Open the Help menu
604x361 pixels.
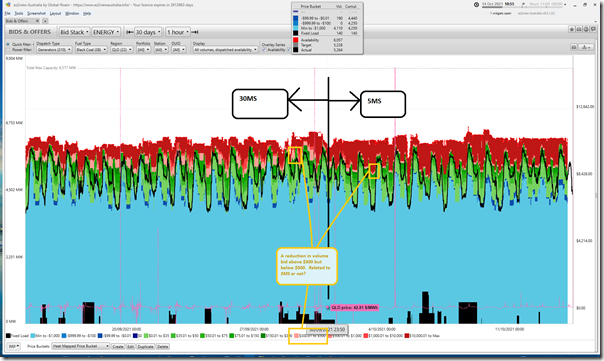pos(87,13)
